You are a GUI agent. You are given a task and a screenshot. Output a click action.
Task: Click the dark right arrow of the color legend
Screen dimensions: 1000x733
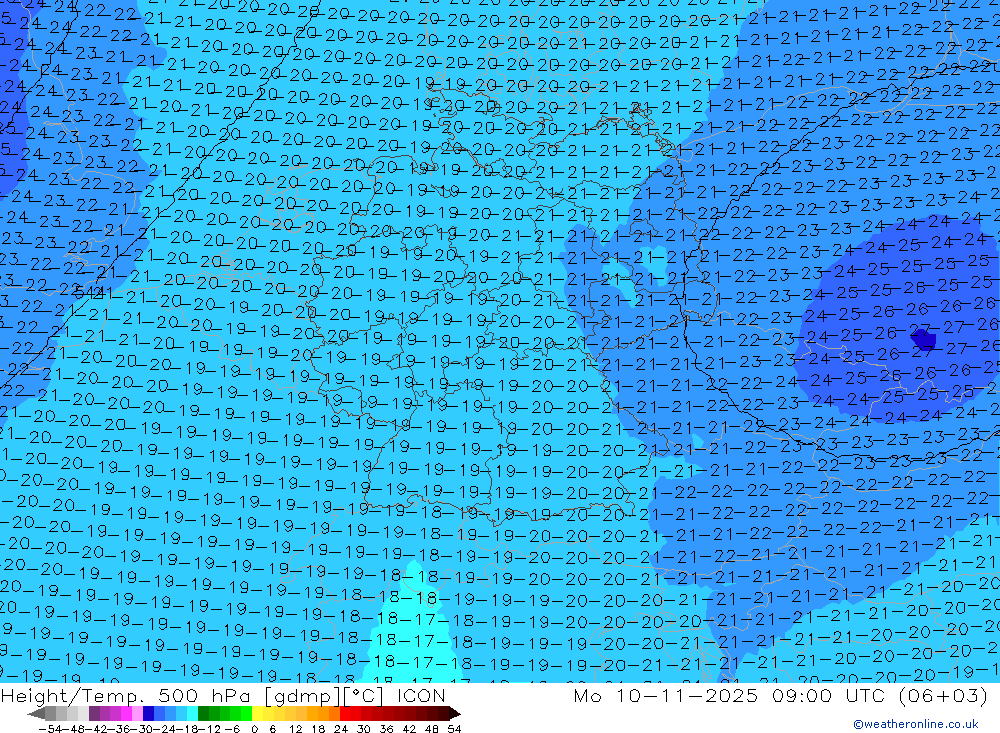(455, 713)
